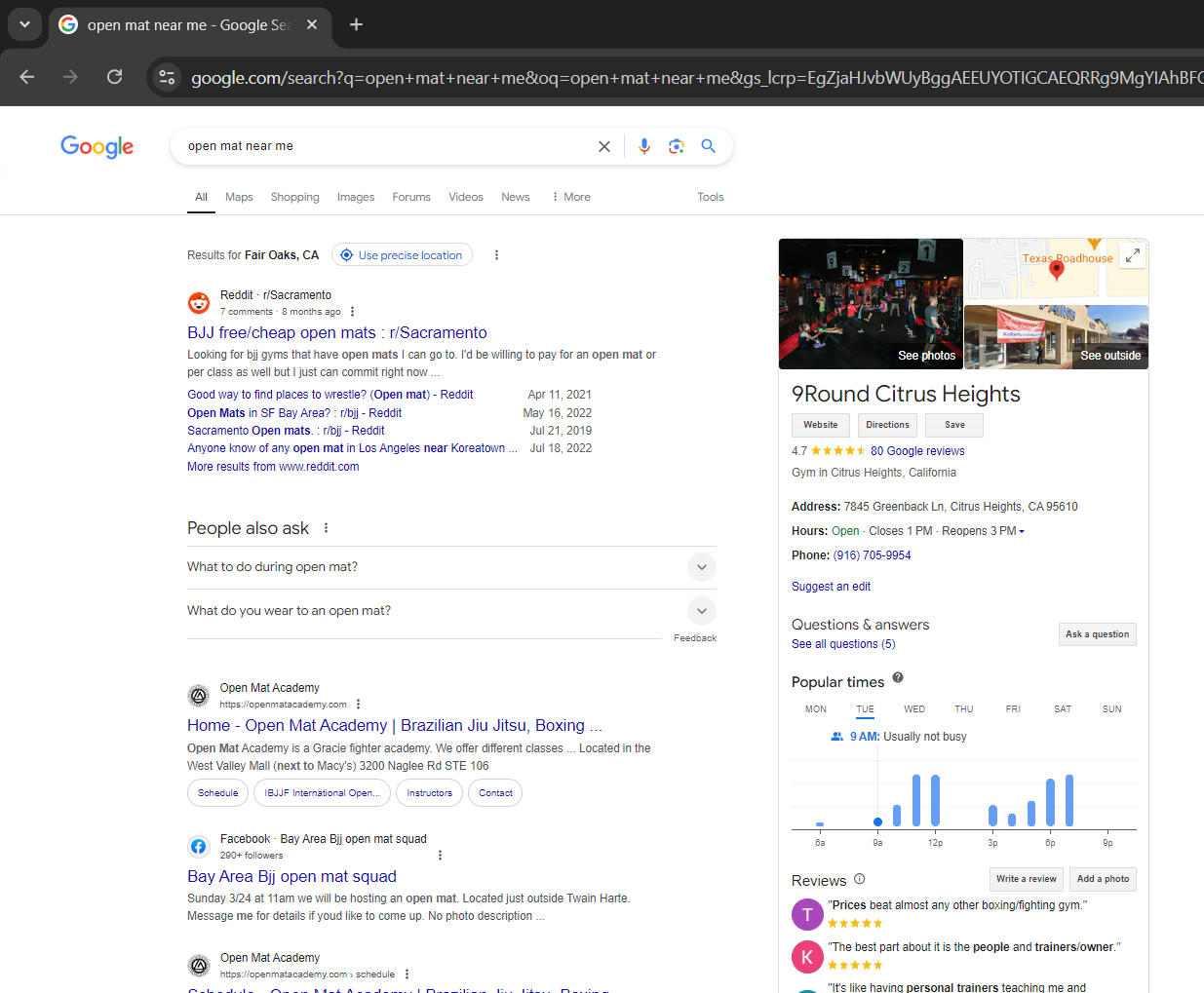1204x993 pixels.
Task: Switch to the Maps tab
Action: click(x=239, y=197)
